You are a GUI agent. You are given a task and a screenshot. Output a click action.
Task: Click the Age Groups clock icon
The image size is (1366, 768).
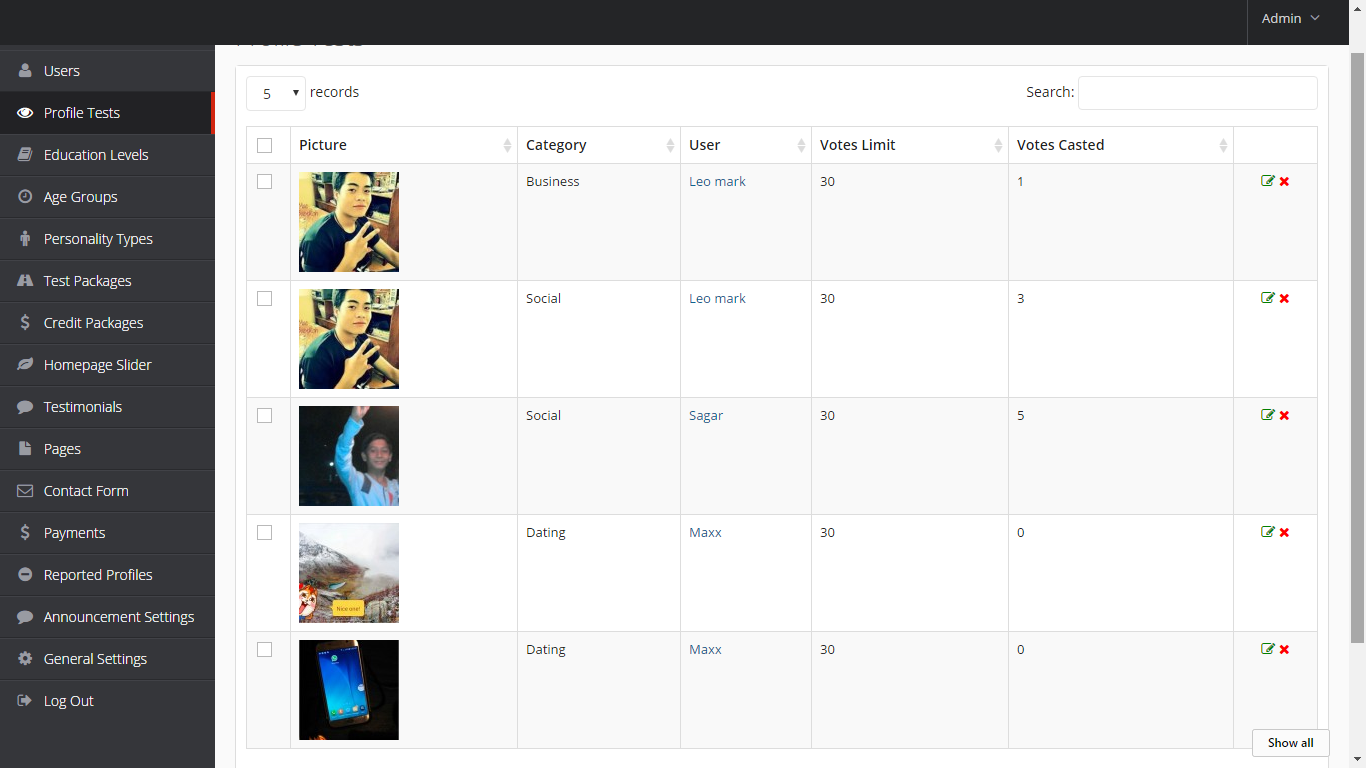[25, 197]
